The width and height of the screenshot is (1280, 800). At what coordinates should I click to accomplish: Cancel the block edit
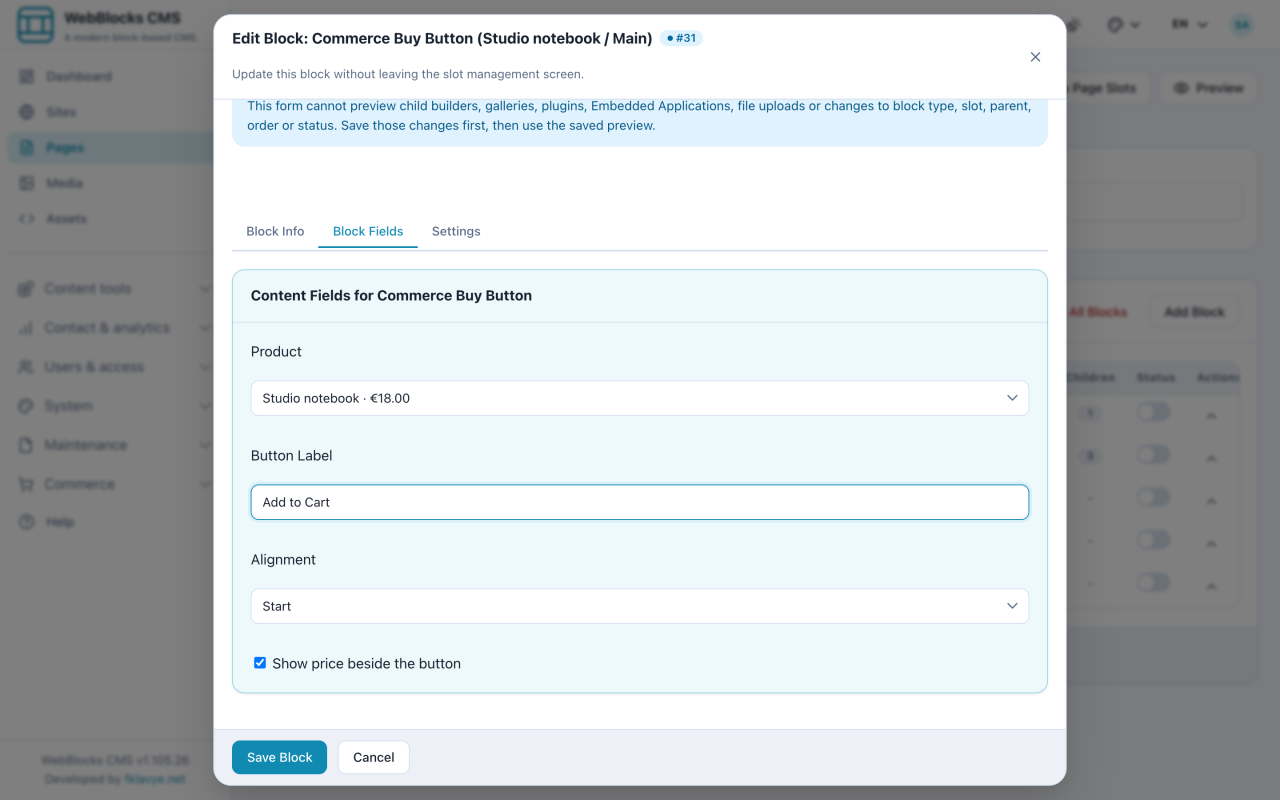click(374, 757)
